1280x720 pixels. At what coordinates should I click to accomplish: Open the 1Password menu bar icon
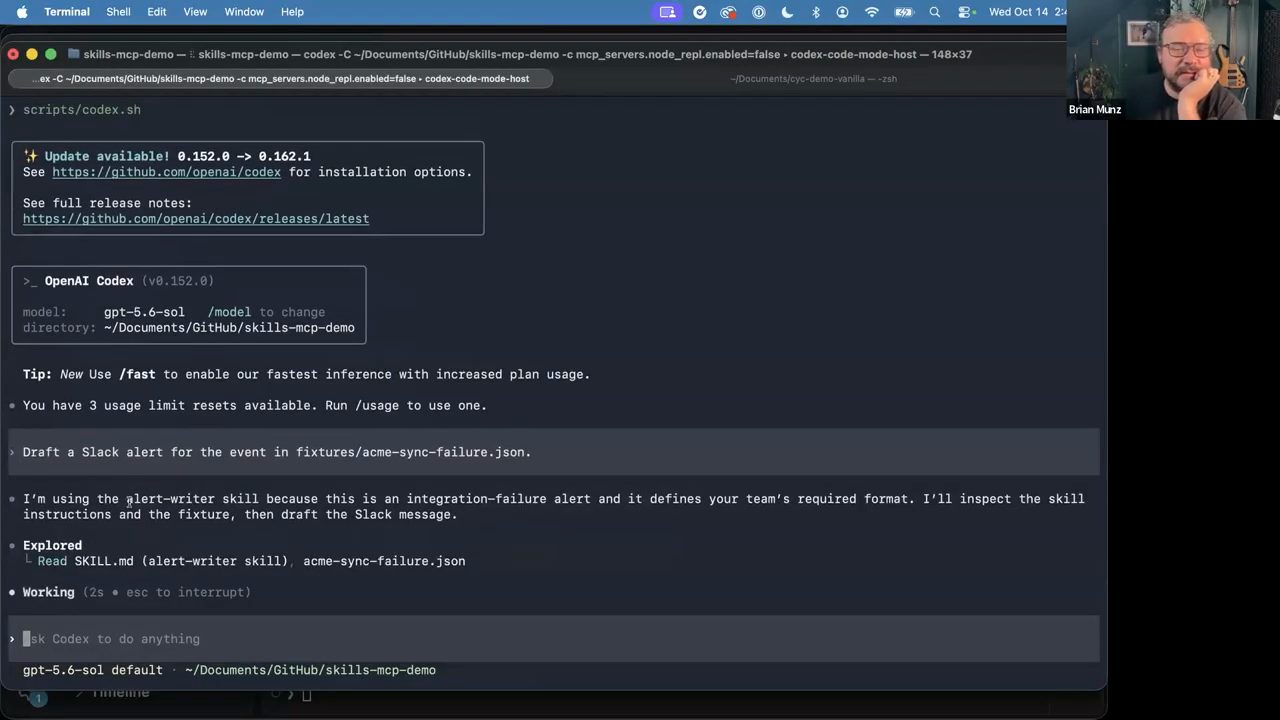[x=759, y=12]
